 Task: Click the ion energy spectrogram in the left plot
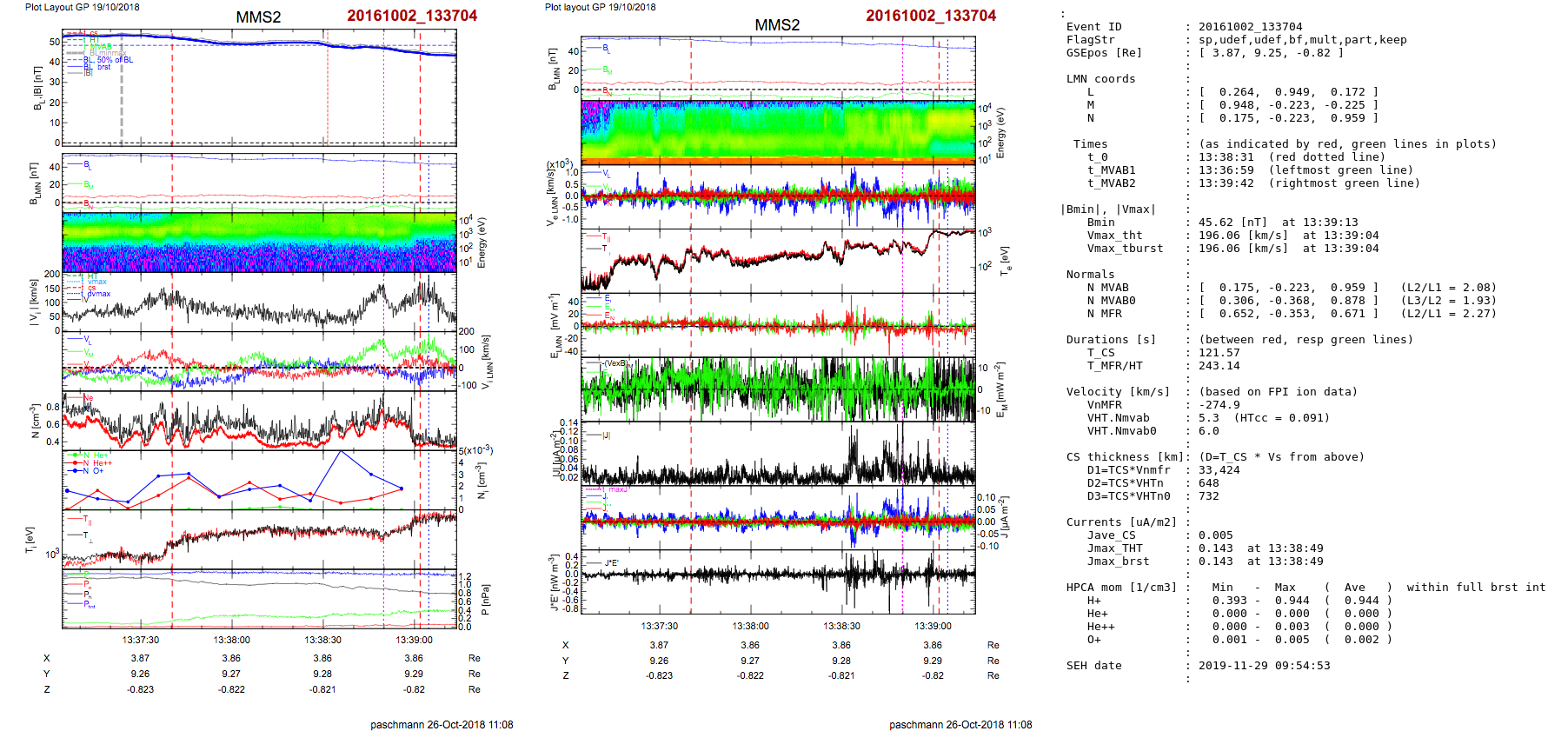pos(259,242)
